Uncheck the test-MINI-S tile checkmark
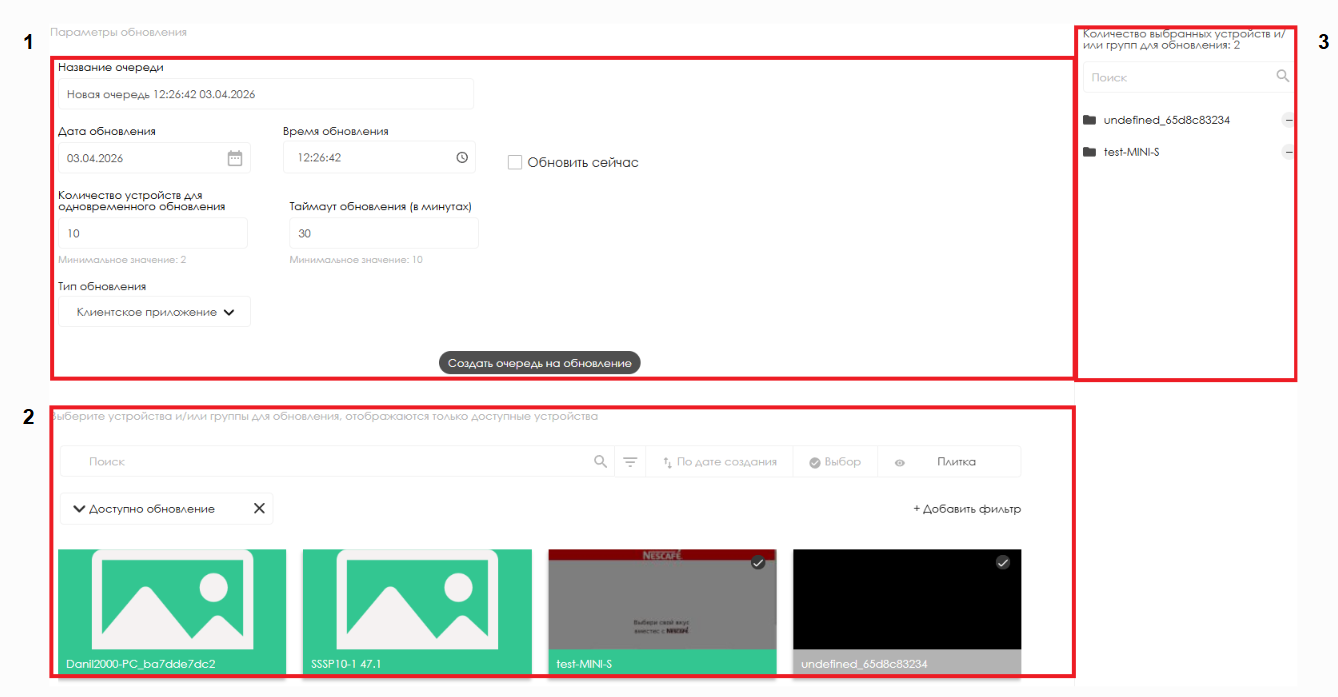 [x=758, y=563]
